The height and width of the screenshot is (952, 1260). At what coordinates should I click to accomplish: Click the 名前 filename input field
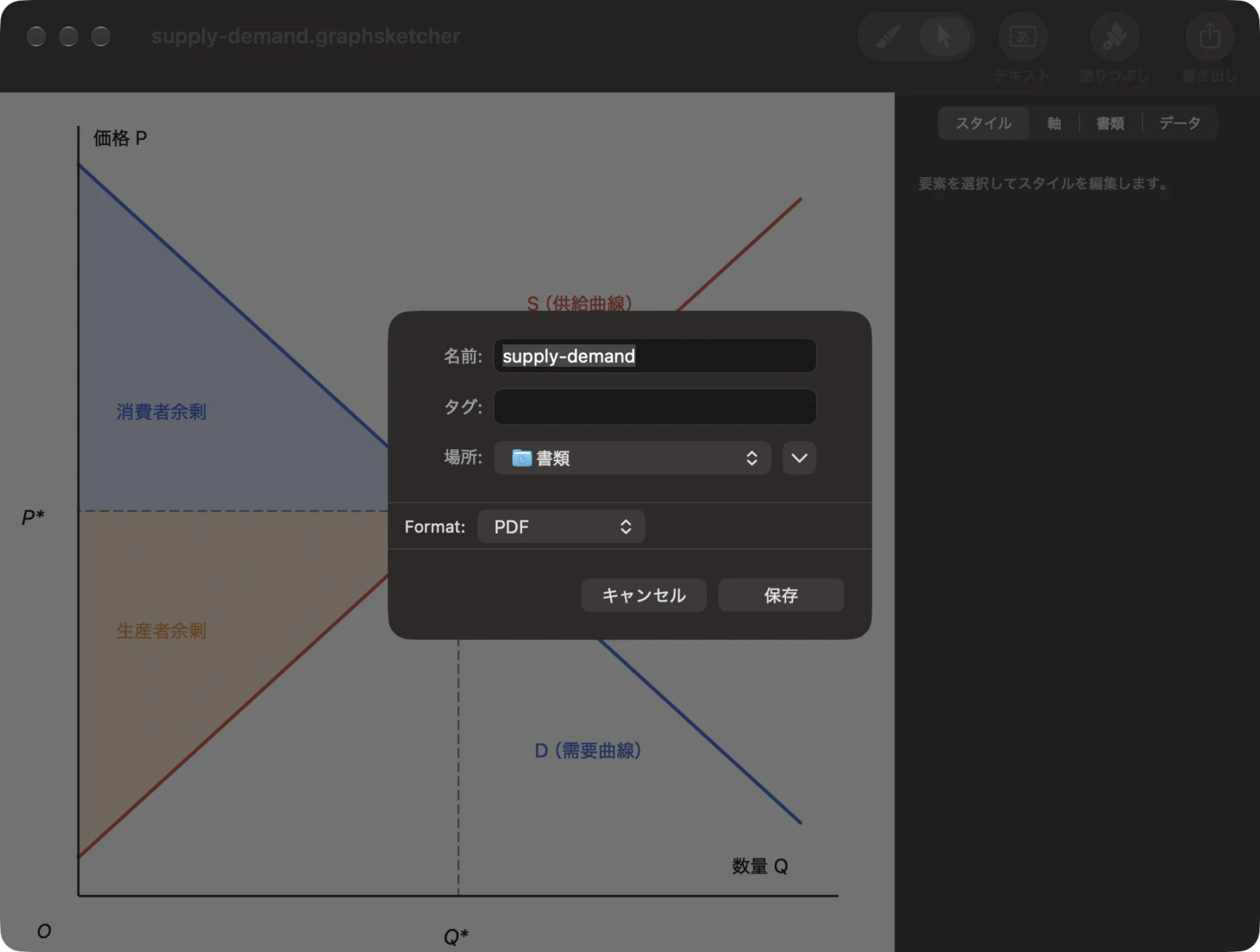point(655,356)
